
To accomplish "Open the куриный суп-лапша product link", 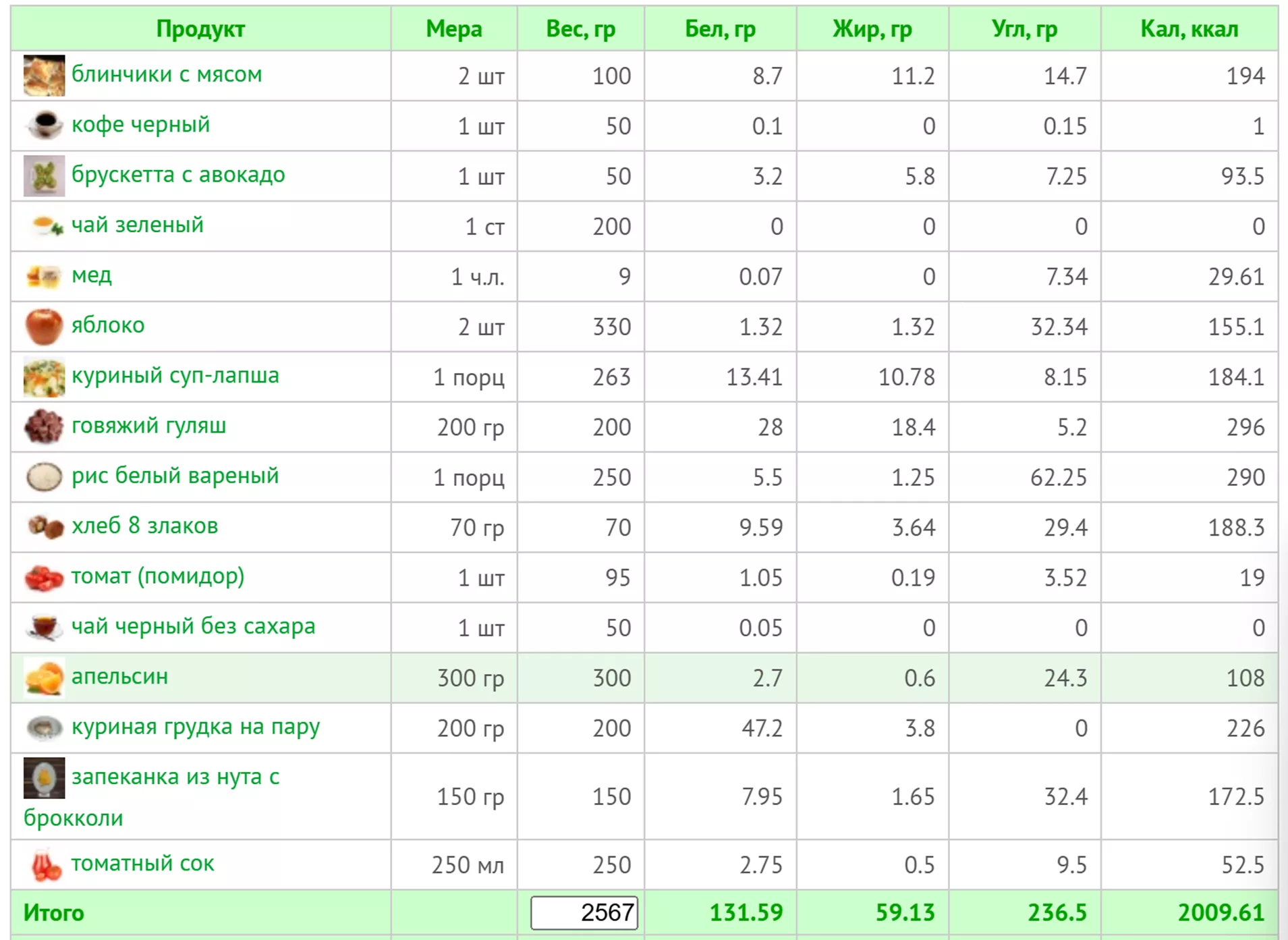I will [x=175, y=376].
